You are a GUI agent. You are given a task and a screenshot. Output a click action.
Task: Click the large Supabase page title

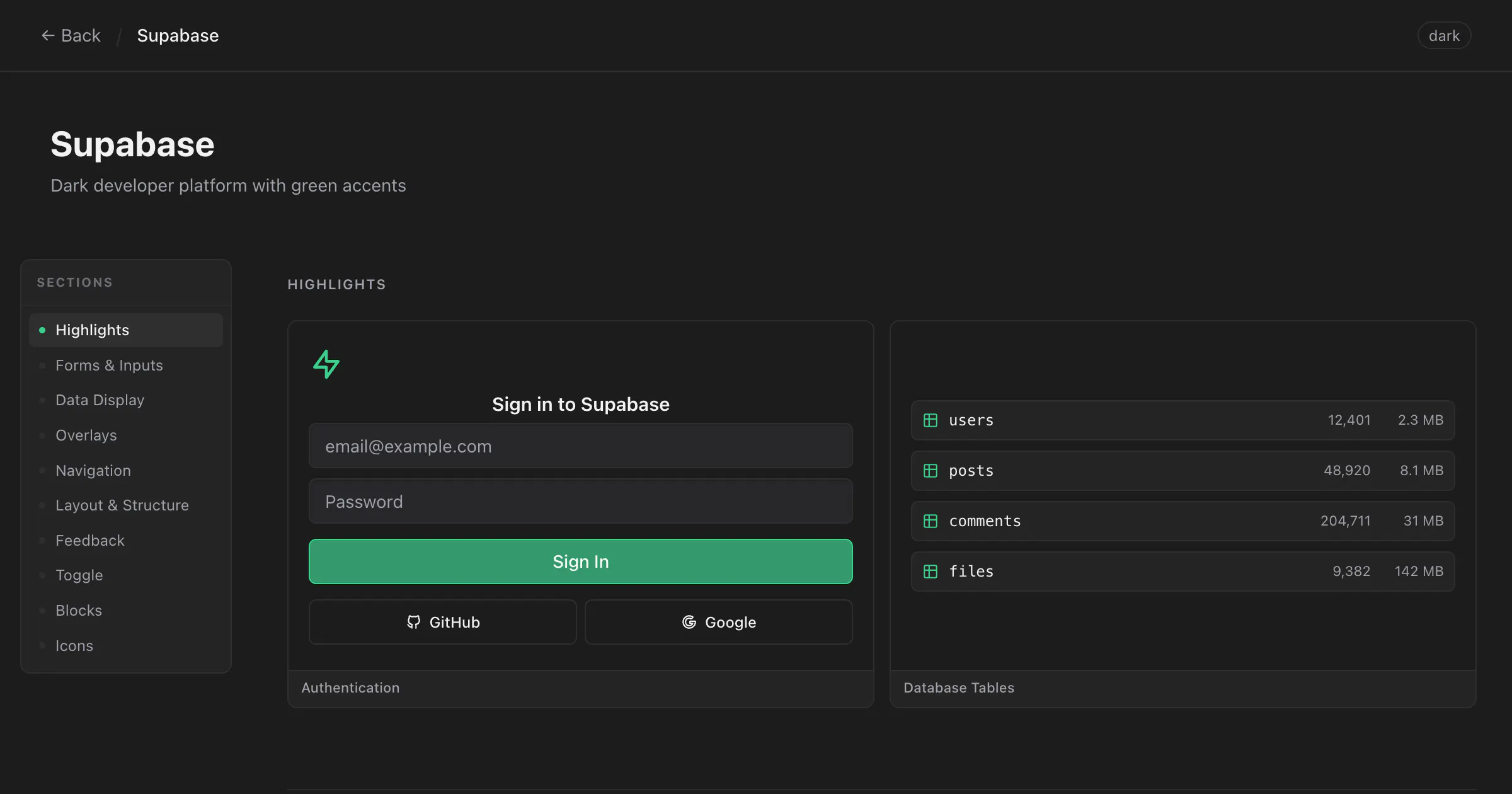click(x=132, y=144)
